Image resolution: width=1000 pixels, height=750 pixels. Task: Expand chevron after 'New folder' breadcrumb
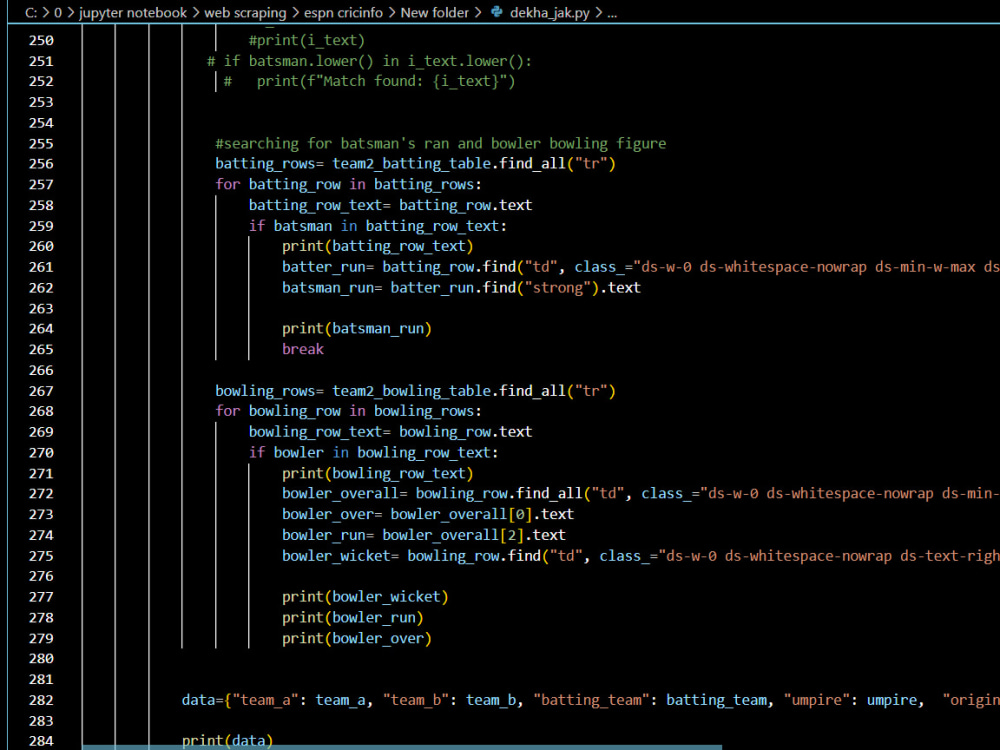point(478,13)
